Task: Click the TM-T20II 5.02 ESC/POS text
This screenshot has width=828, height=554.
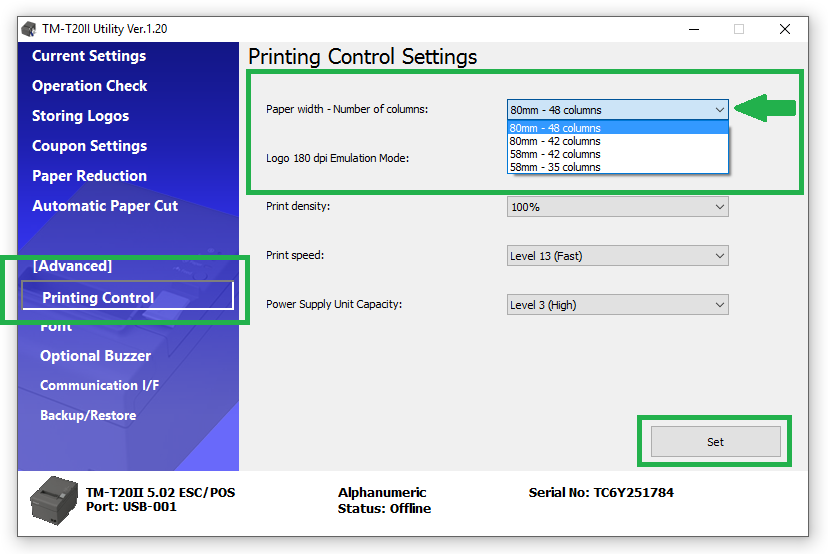Action: click(161, 493)
